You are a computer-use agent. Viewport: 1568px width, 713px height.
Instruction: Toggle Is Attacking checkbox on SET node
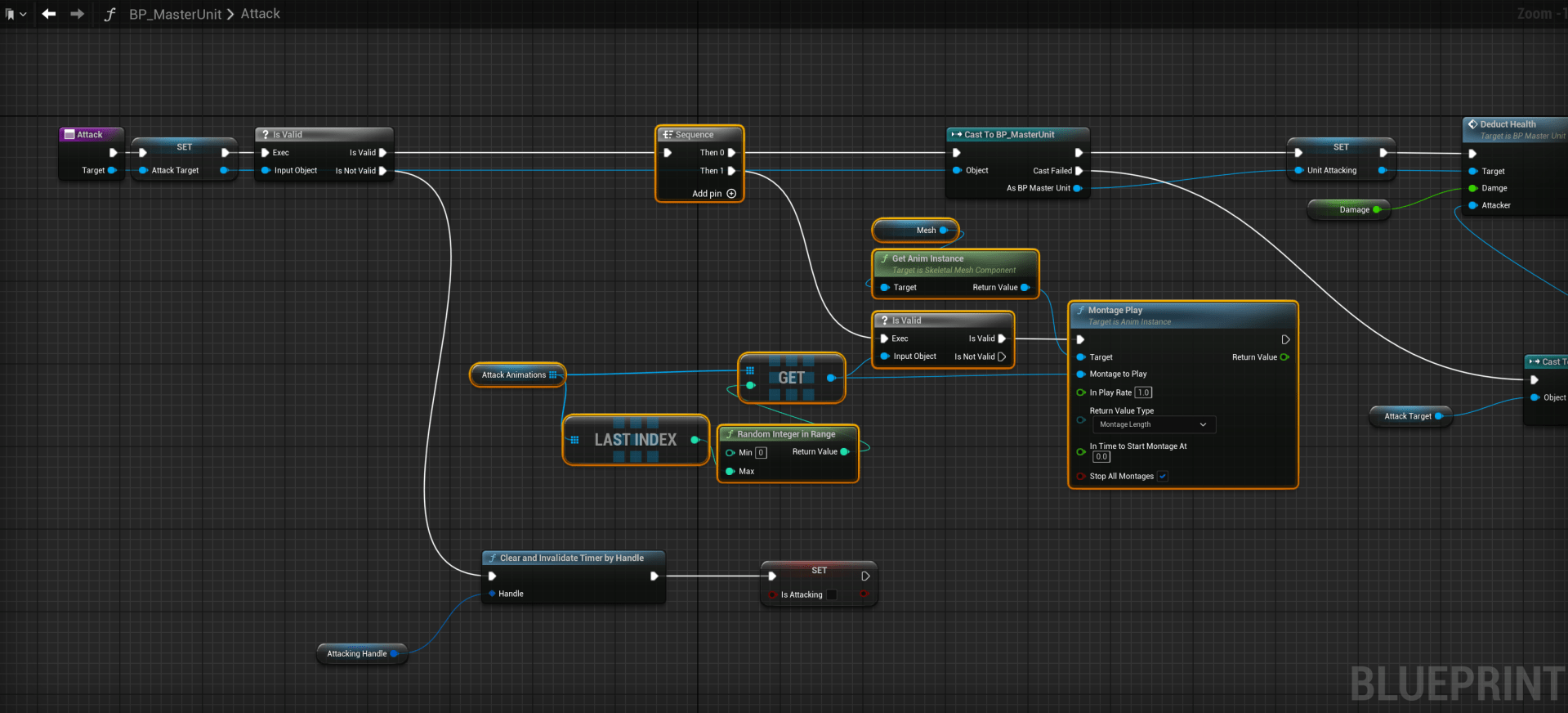pos(832,594)
